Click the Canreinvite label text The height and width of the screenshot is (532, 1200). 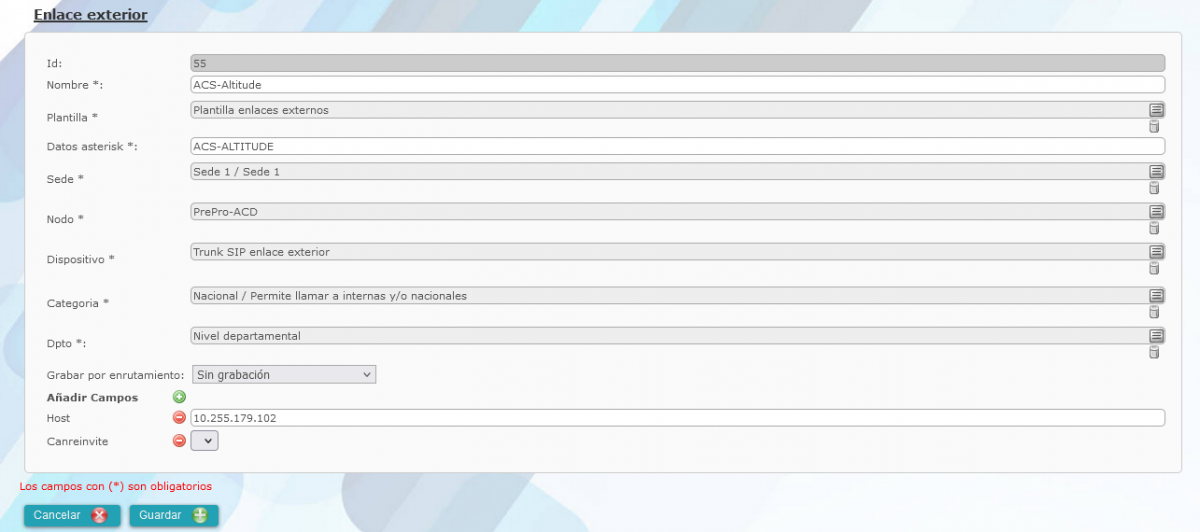click(77, 441)
